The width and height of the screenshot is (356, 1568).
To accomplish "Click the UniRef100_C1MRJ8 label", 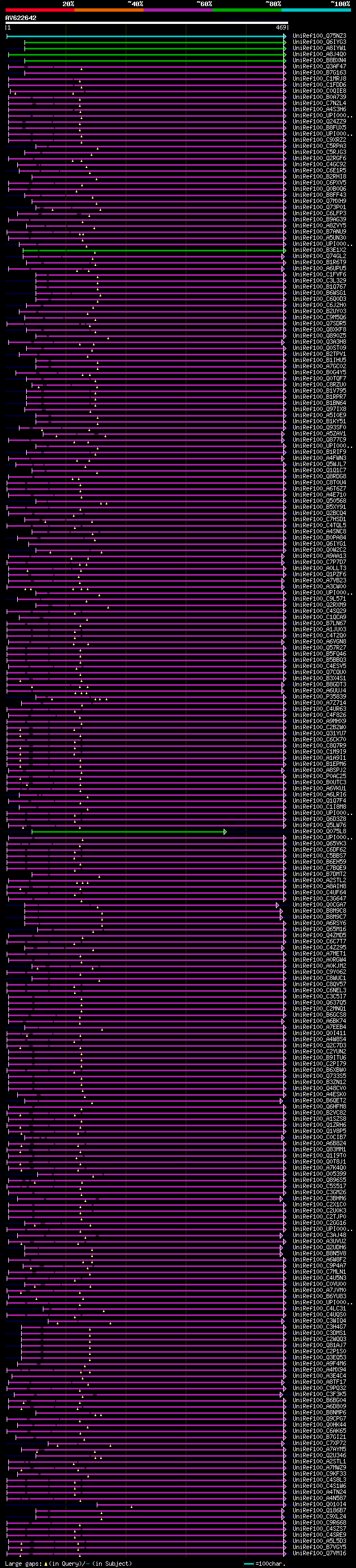I will 319,79.
